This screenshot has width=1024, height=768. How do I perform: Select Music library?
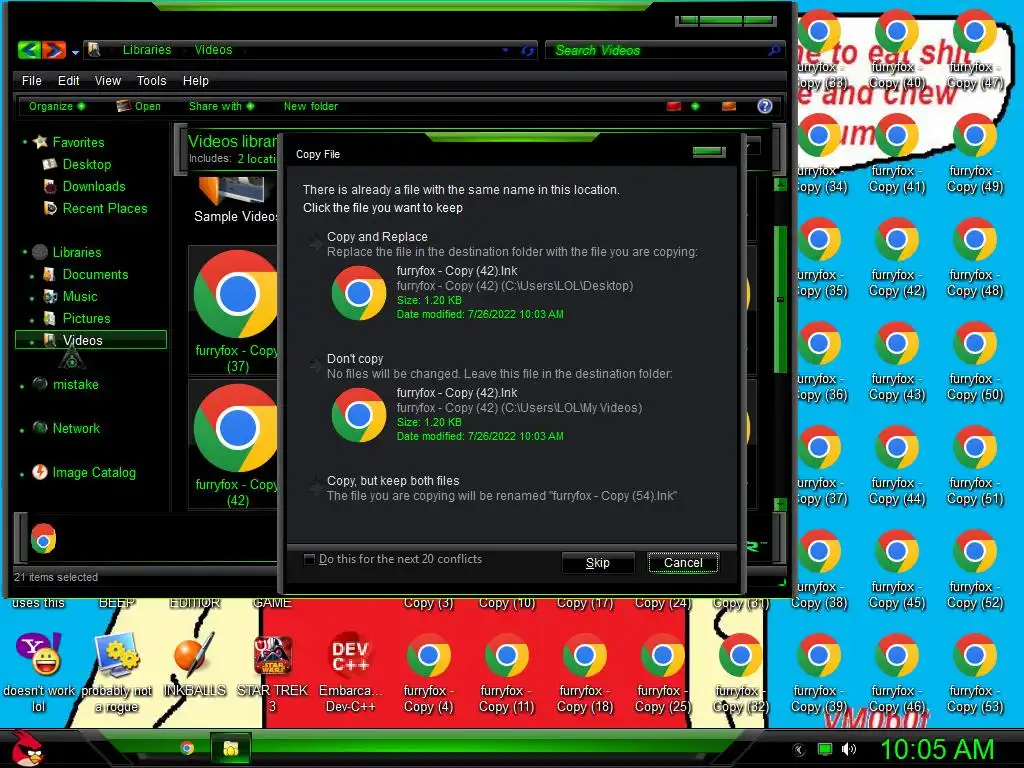click(70, 296)
